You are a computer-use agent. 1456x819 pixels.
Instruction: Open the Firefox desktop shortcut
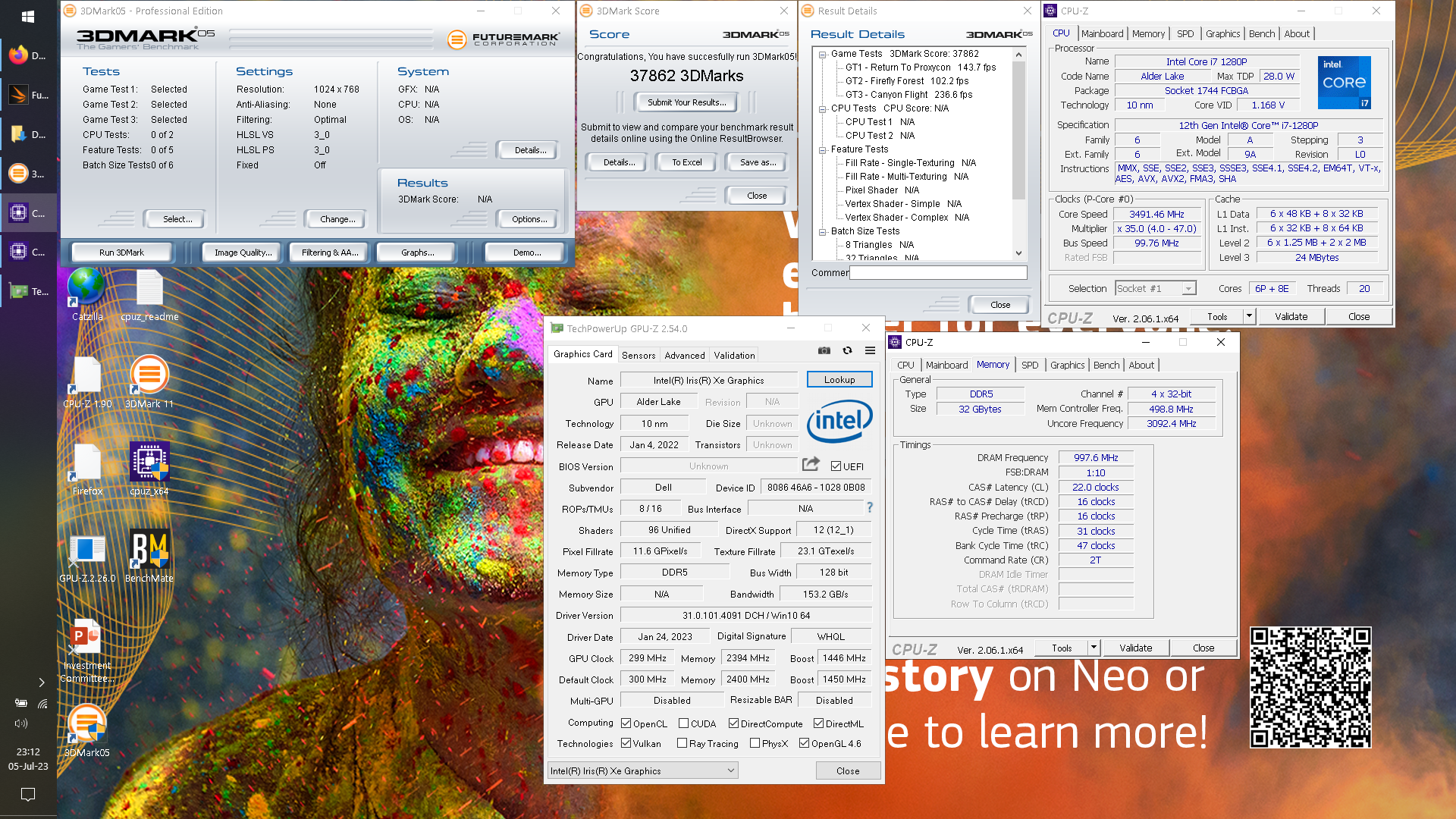point(87,469)
